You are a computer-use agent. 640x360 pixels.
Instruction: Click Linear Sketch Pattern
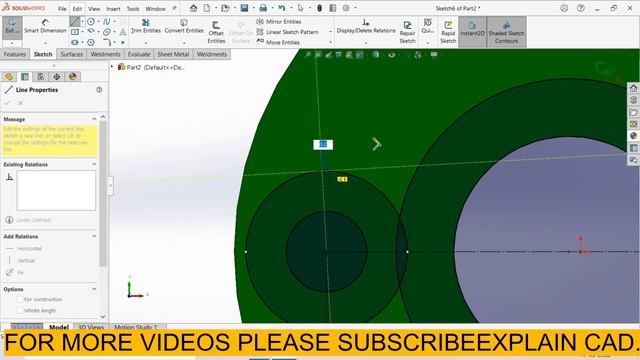pos(288,32)
